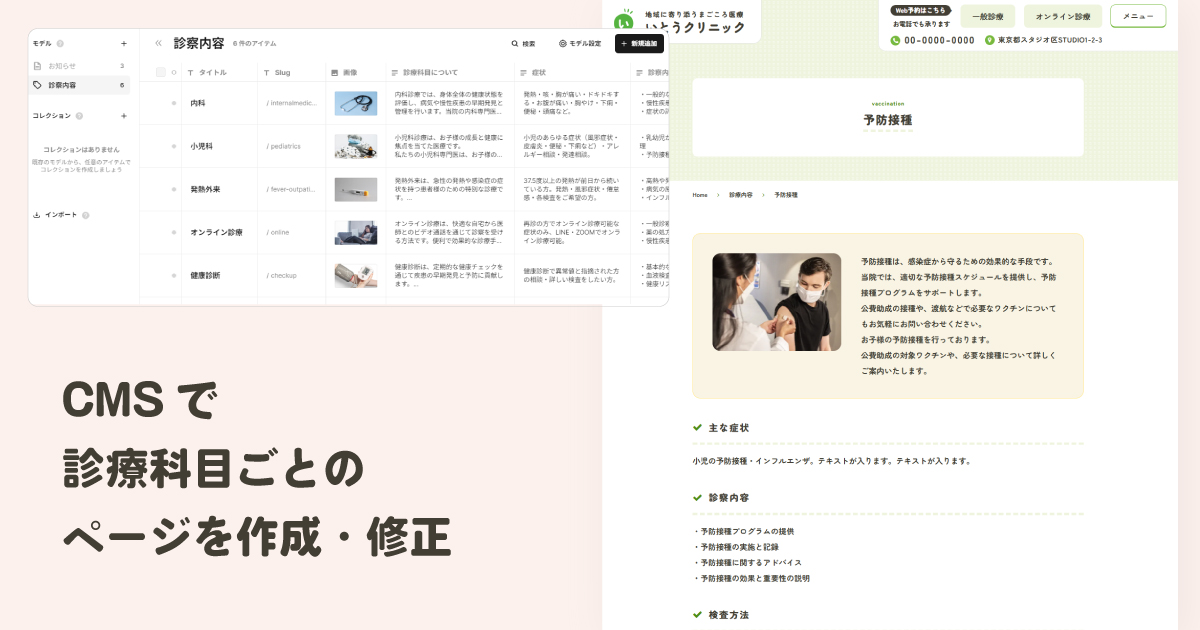
Task: Click the phone icon beside 00-0000-0000
Action: pyautogui.click(x=895, y=41)
